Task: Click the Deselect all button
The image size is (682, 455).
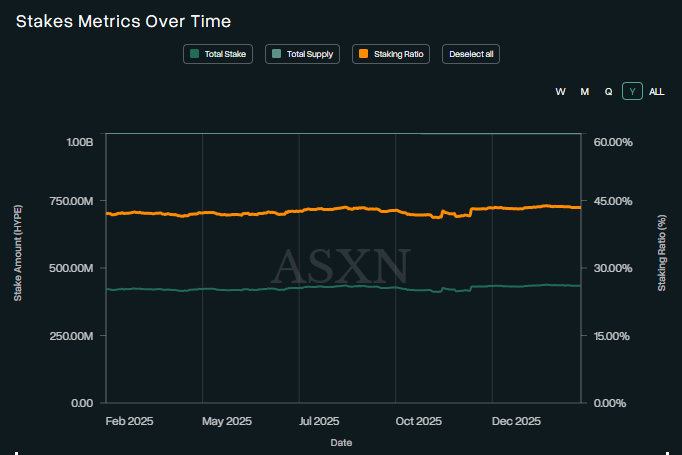Action: [x=470, y=54]
